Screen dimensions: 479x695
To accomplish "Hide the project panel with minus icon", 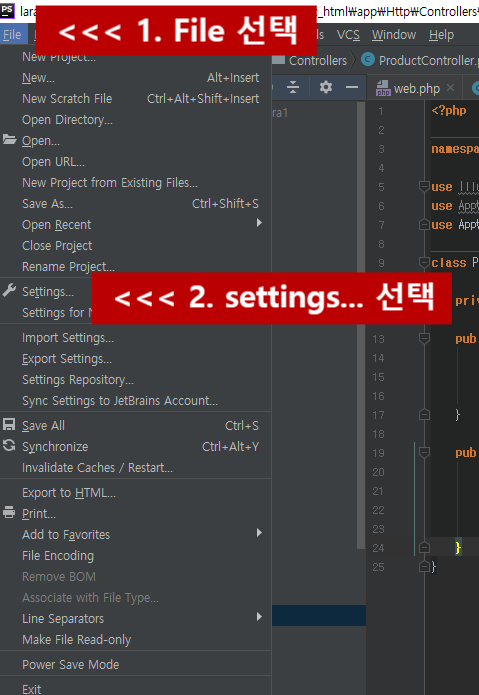I will point(352,87).
